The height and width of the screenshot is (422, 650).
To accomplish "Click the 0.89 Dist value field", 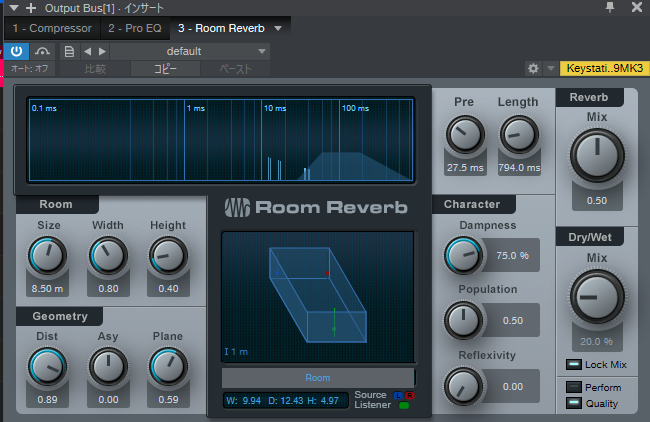I will (47, 400).
